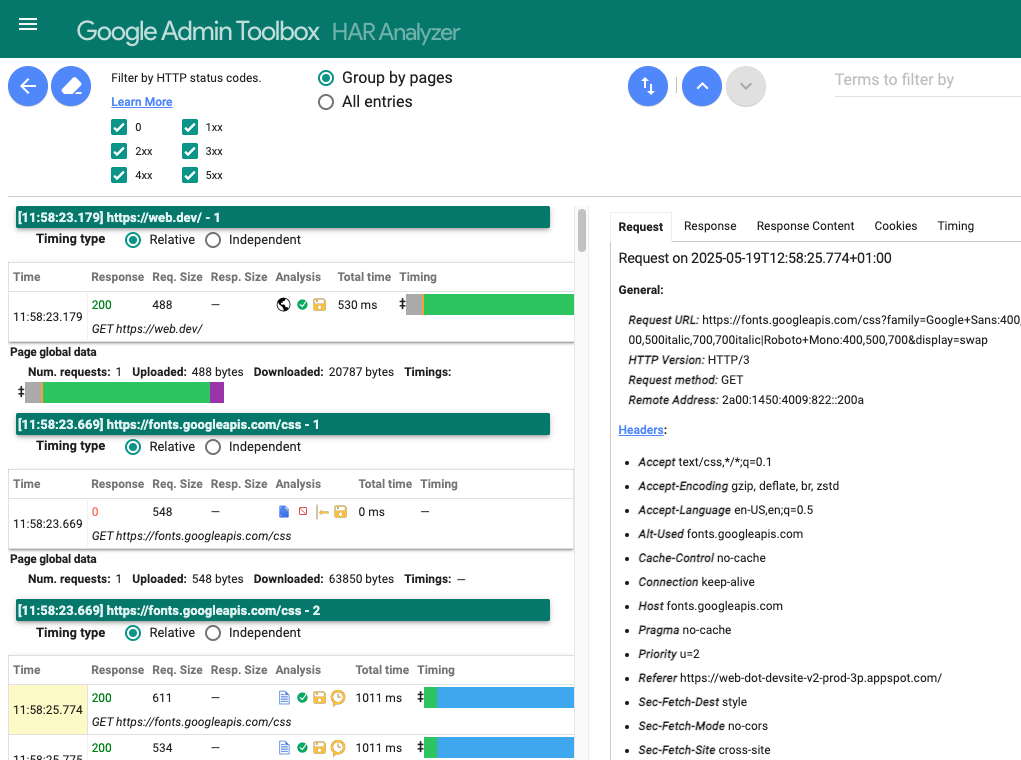Screen dimensions: 1021x760
Task: Click clock bubble icon in 534 size row
Action: pos(338,748)
